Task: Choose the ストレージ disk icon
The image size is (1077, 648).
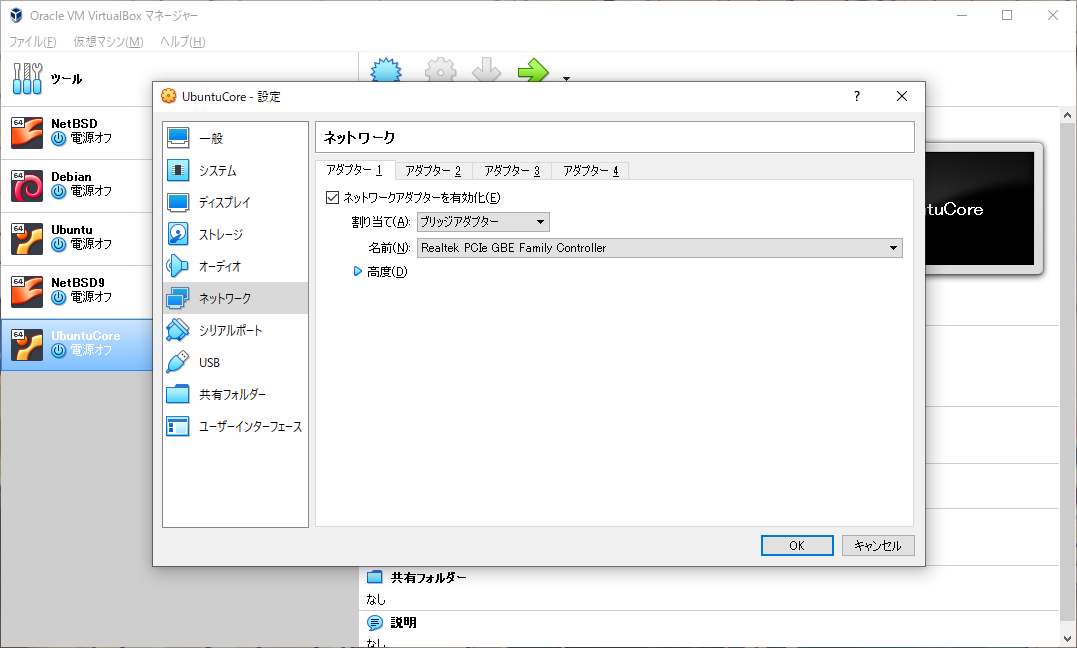Action: point(178,234)
